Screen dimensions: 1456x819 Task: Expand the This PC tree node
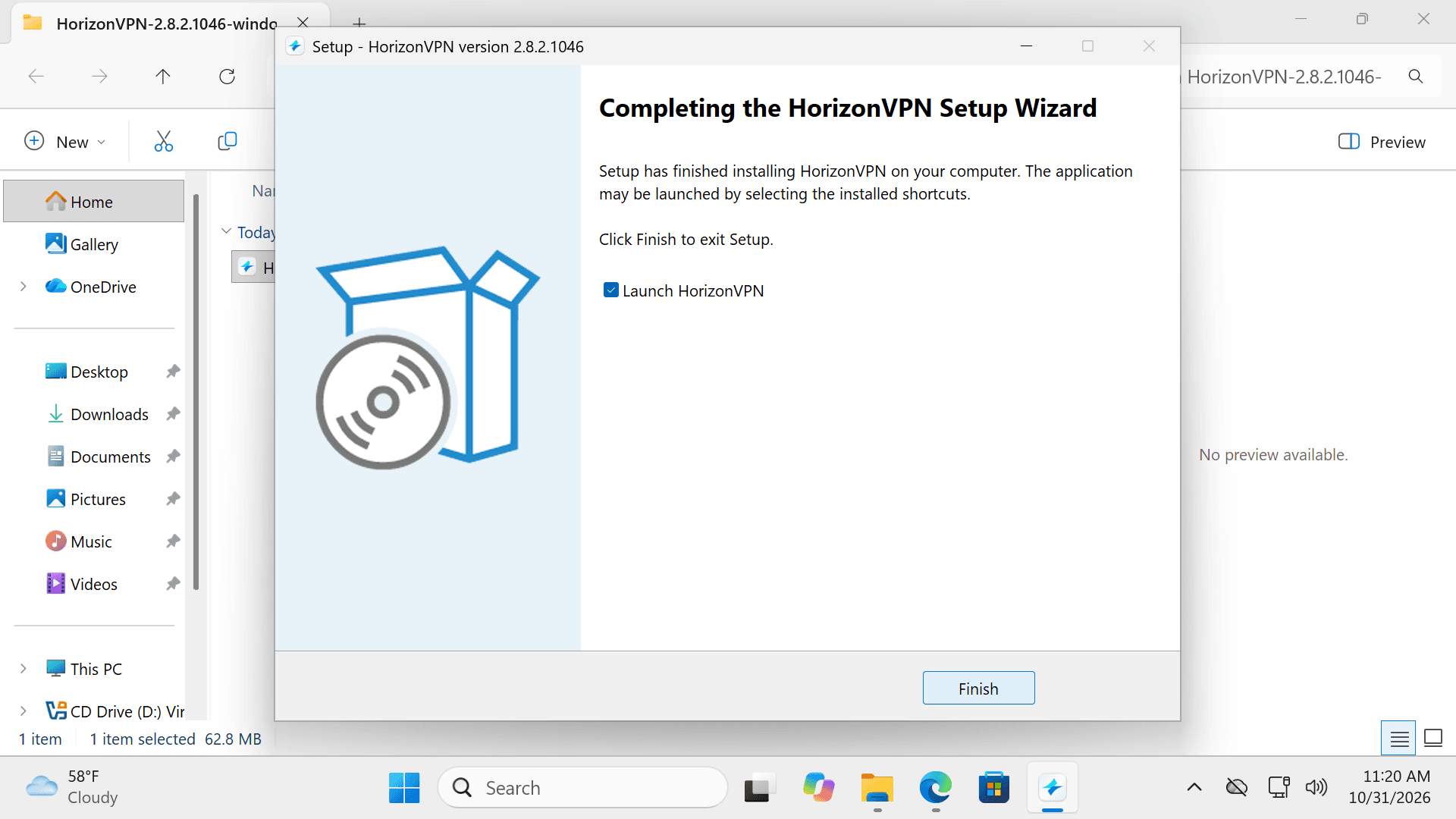[x=24, y=669]
